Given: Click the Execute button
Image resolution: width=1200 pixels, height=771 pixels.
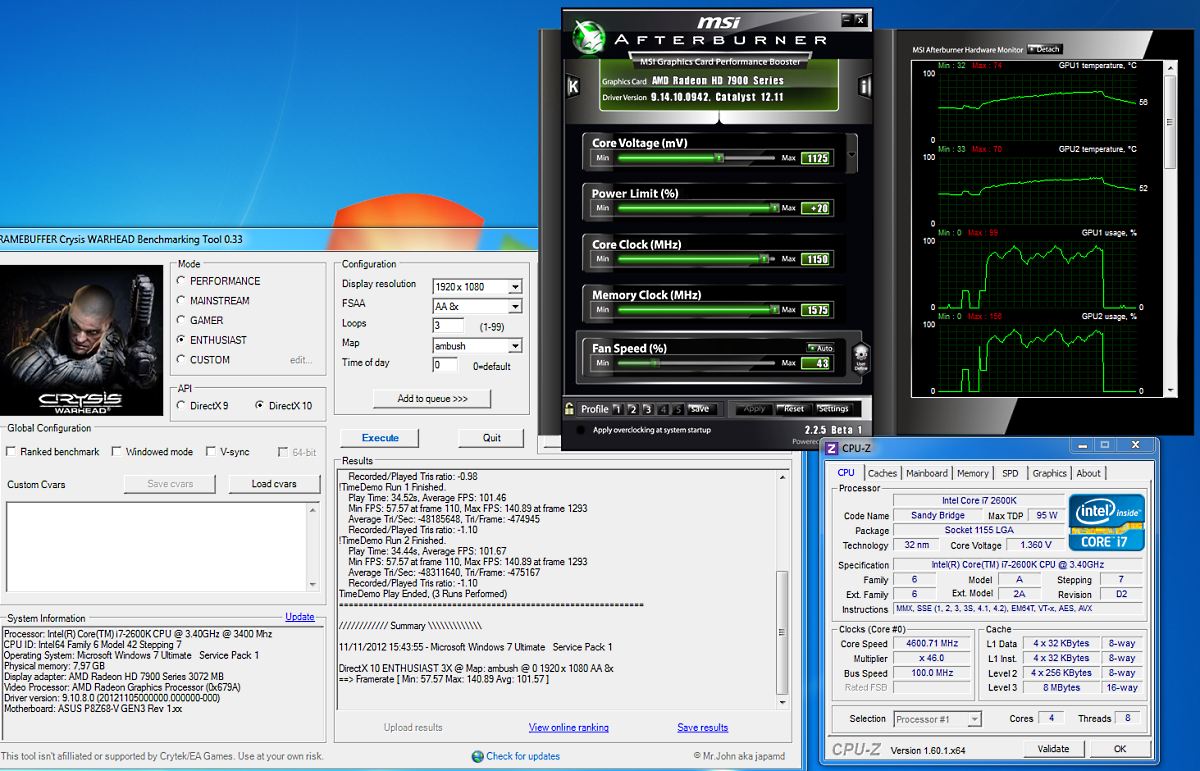Looking at the screenshot, I should [380, 438].
